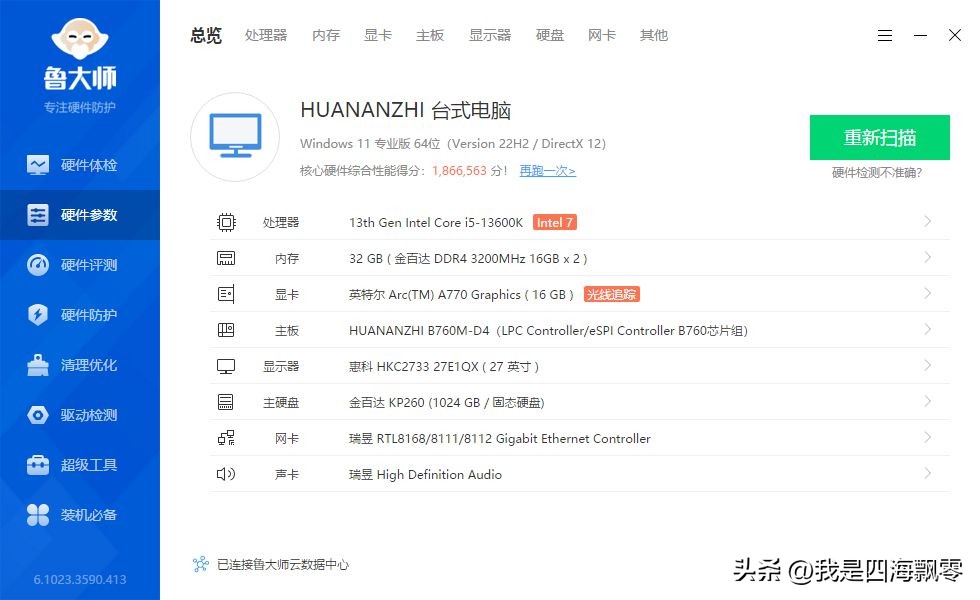
Task: Switch to the 显示器 tab
Action: coord(490,35)
